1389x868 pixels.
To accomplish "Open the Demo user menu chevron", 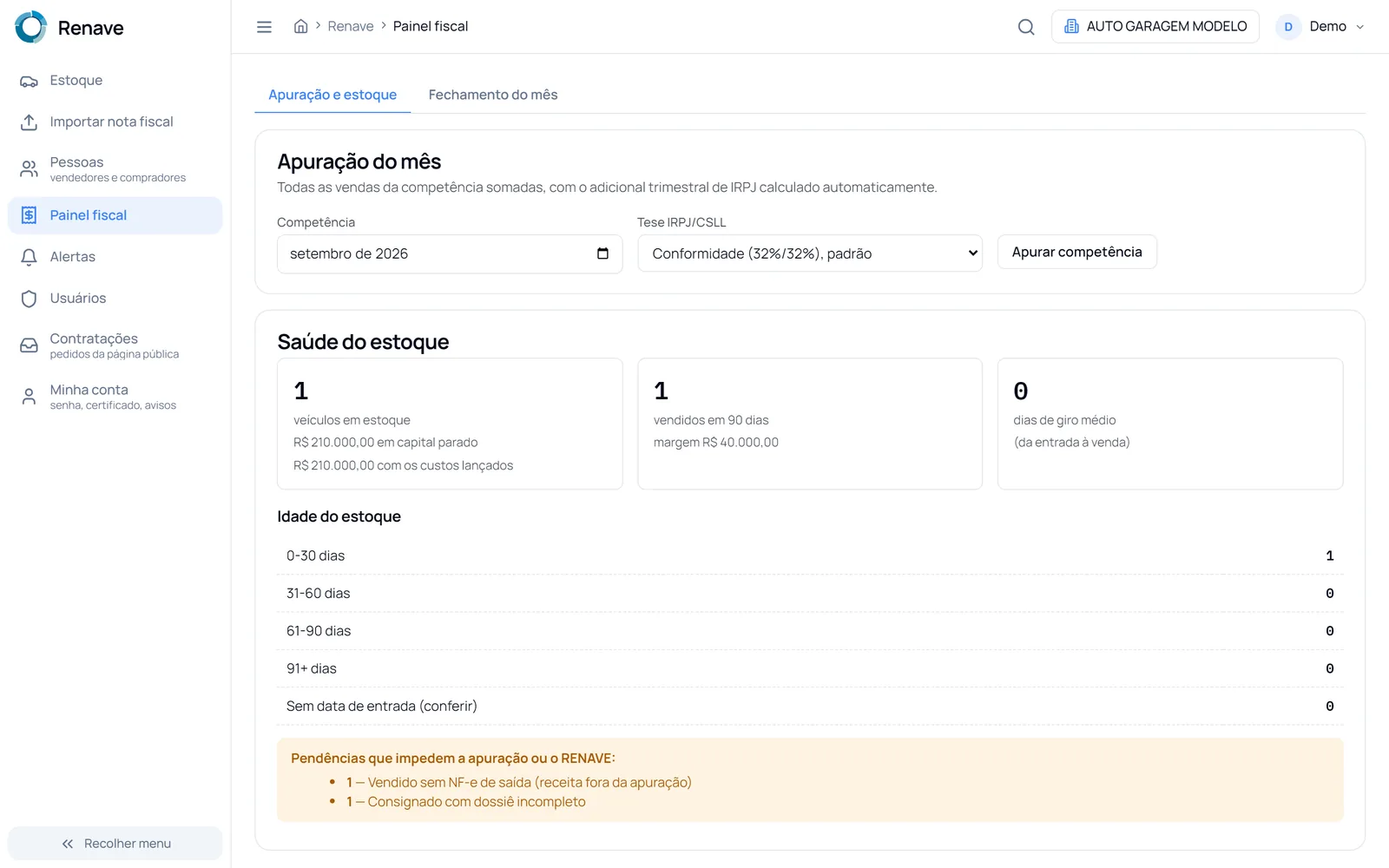I will (x=1359, y=27).
